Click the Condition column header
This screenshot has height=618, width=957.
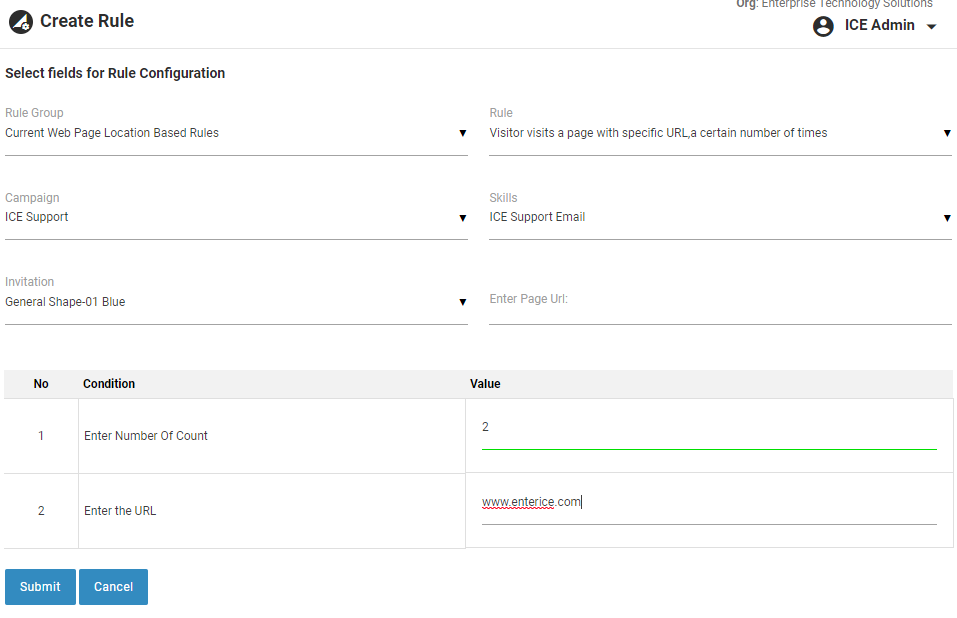pos(109,384)
